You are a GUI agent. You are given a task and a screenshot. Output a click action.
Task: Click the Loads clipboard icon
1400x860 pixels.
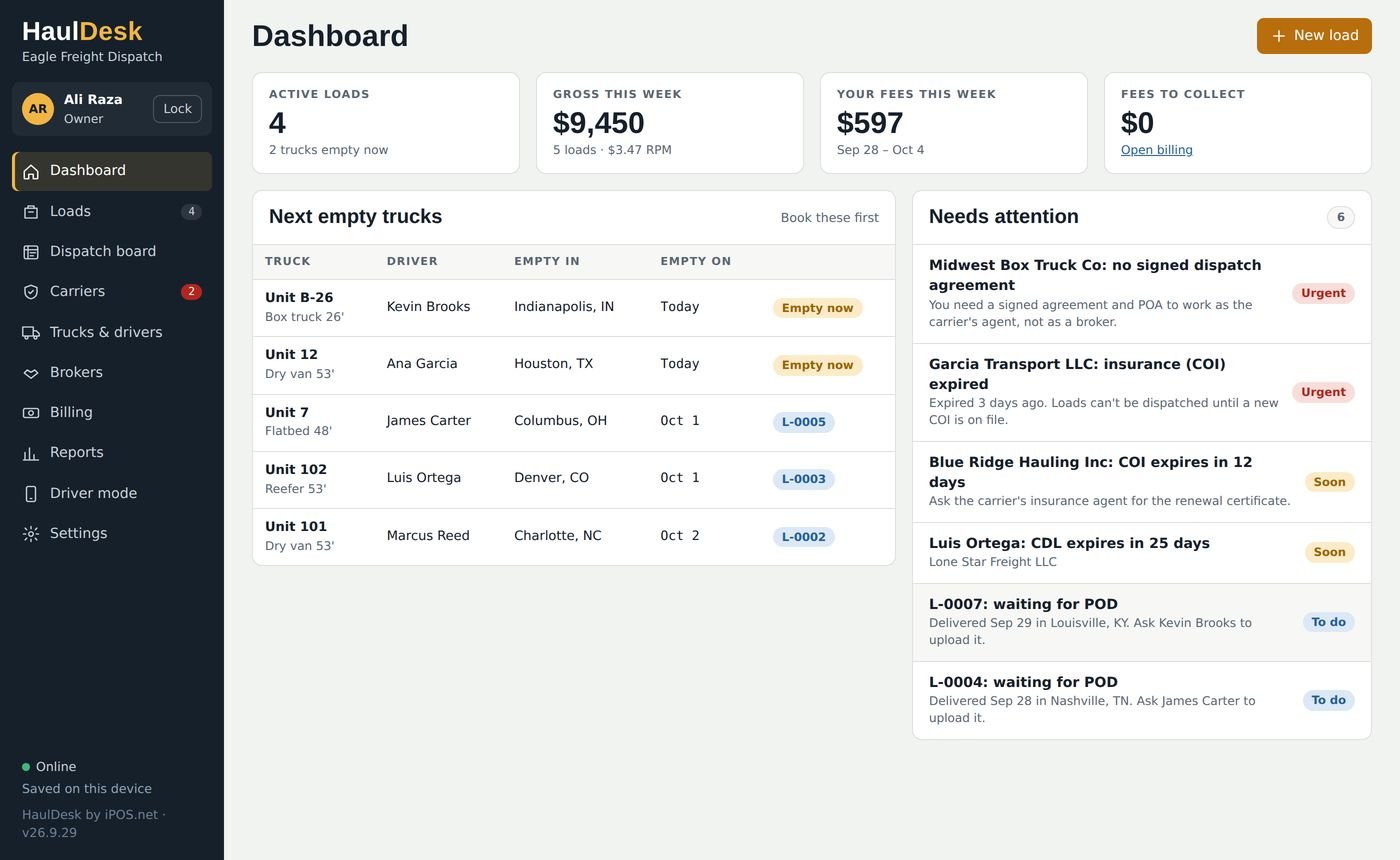(x=31, y=212)
